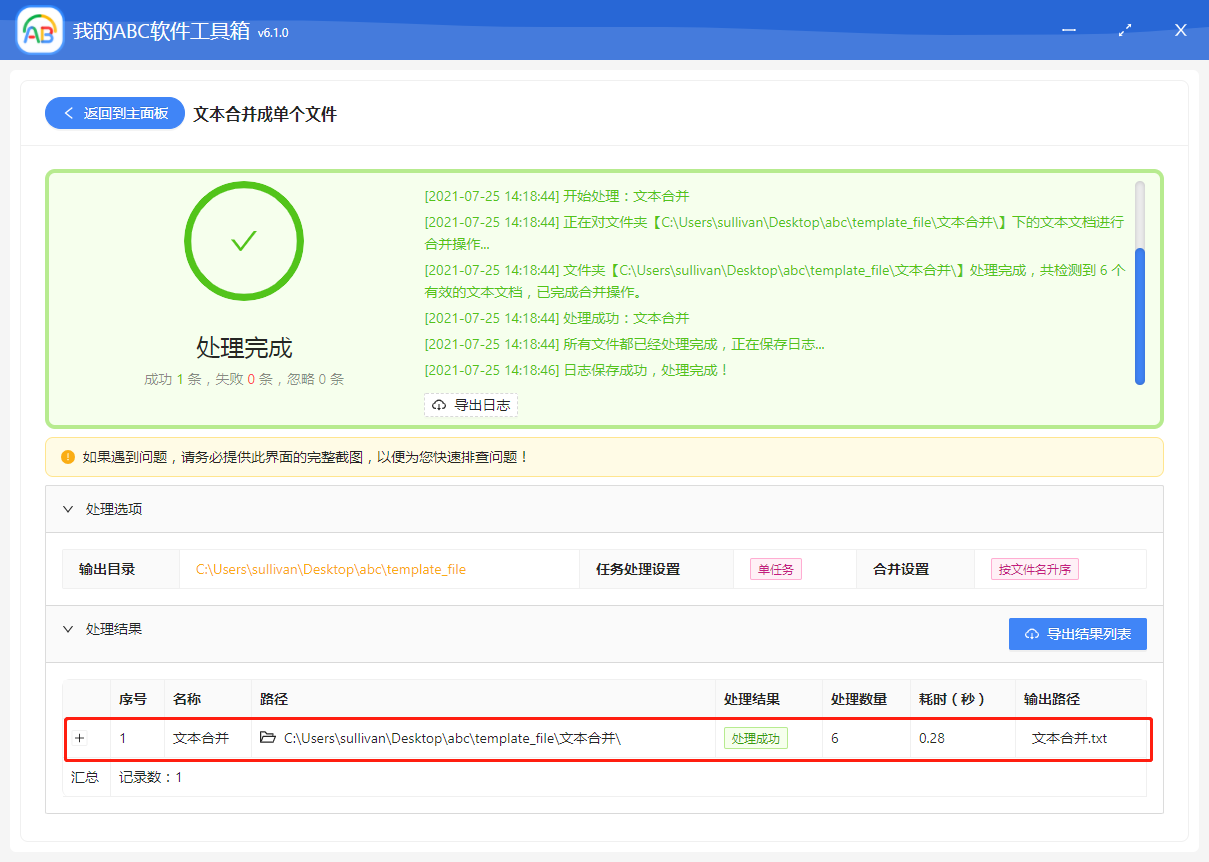The image size is (1209, 862).
Task: Click the cloud icon on 导出结果列表 button
Action: [1031, 634]
